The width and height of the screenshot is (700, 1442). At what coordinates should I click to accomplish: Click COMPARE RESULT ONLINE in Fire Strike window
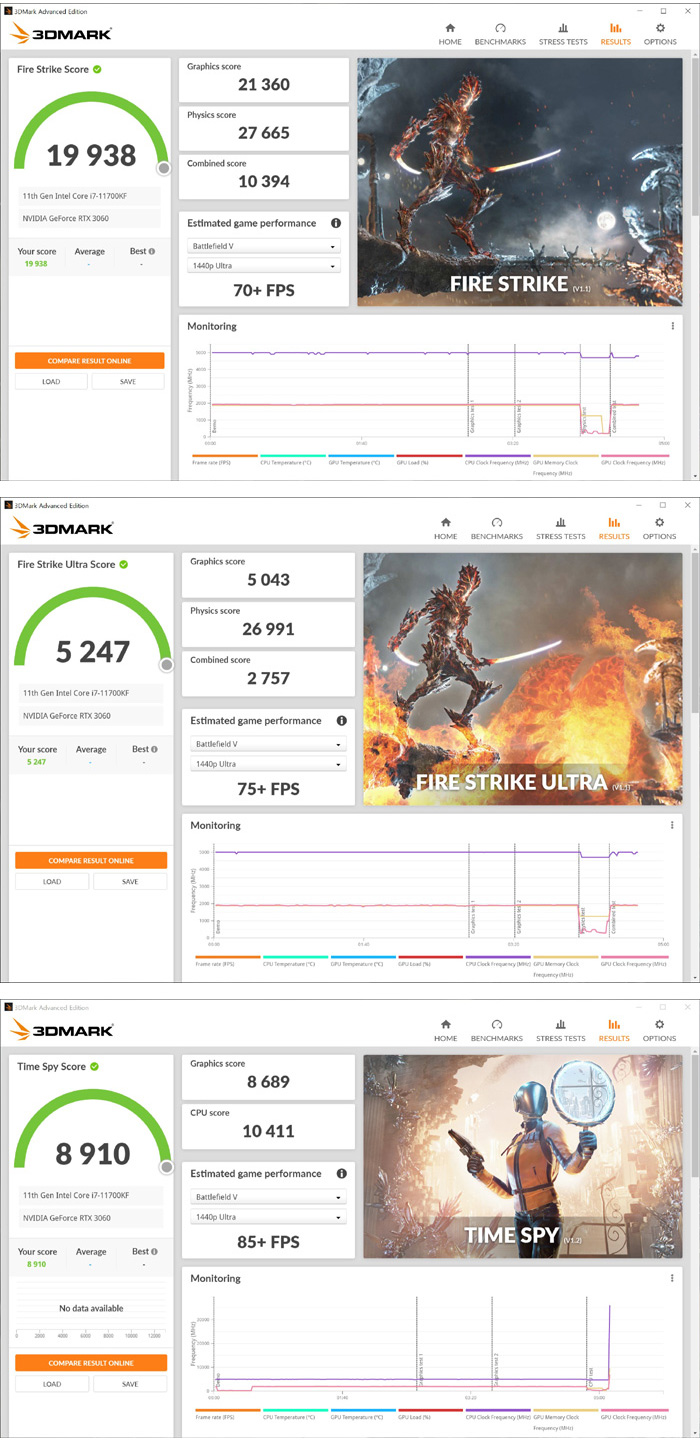click(x=90, y=361)
